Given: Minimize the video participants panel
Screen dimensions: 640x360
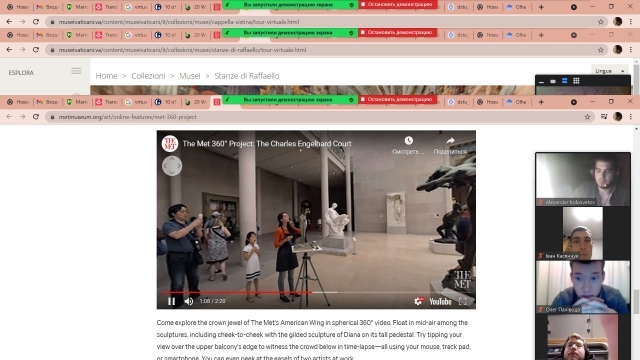Looking at the screenshot, I should click(x=541, y=81).
